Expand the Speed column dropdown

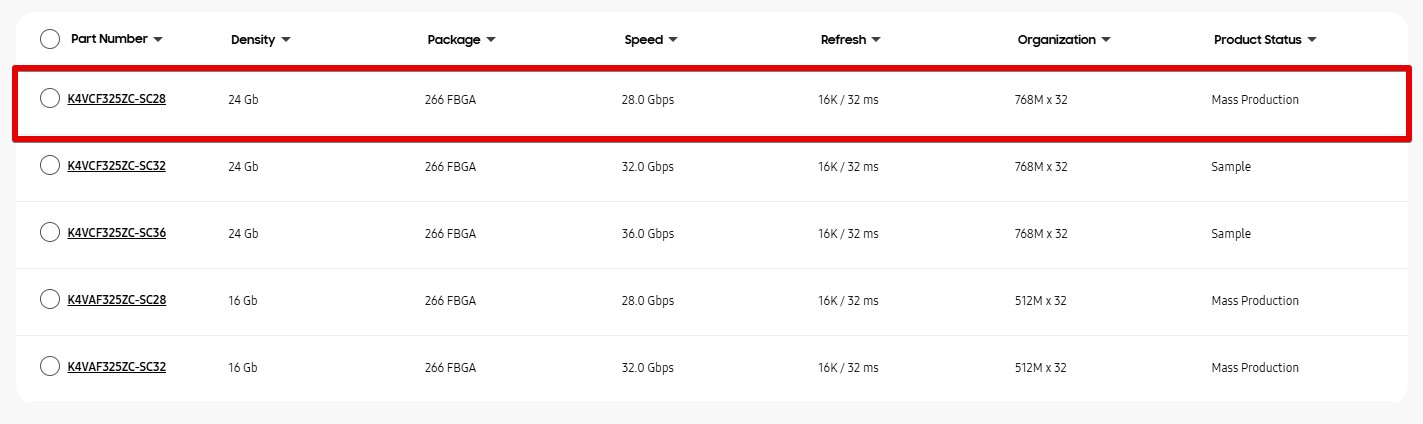[673, 41]
